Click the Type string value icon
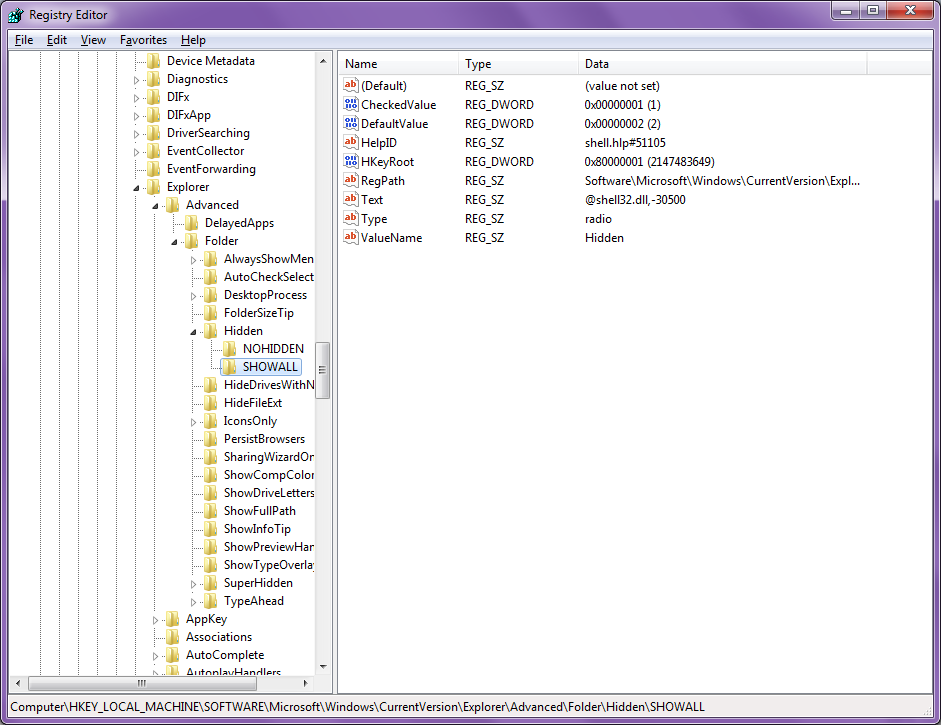This screenshot has height=725, width=941. [351, 218]
